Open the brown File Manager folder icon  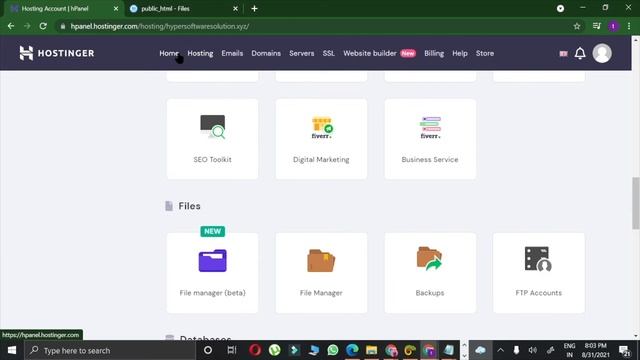(x=321, y=260)
